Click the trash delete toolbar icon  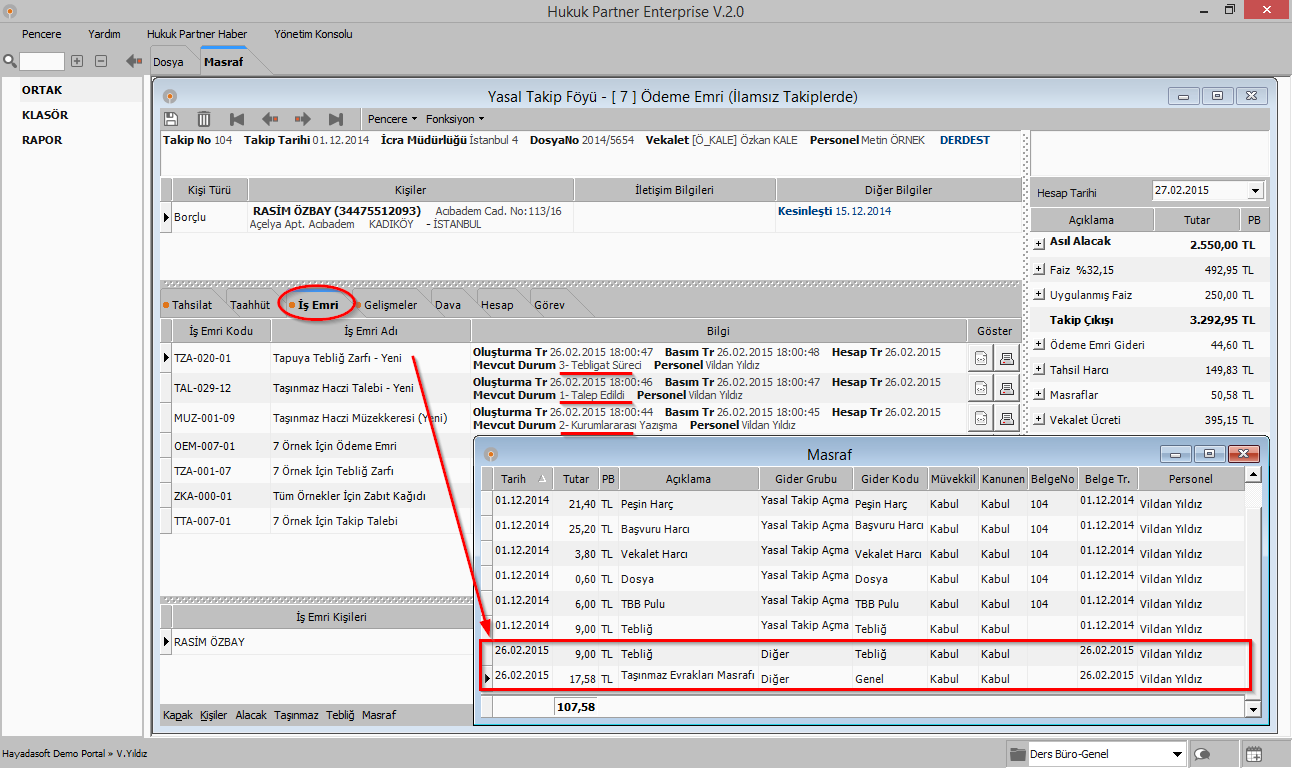(x=204, y=119)
